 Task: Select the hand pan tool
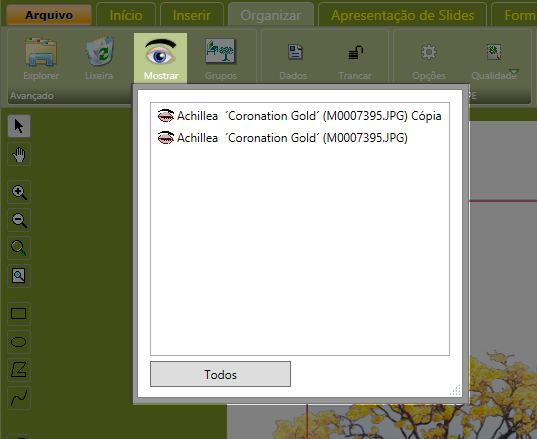[19, 154]
